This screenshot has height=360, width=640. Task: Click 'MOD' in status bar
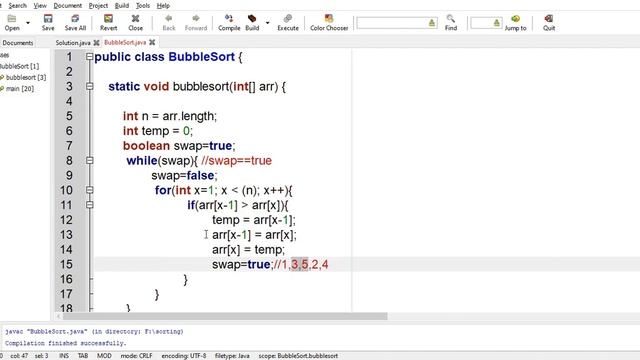pyautogui.click(x=104, y=356)
